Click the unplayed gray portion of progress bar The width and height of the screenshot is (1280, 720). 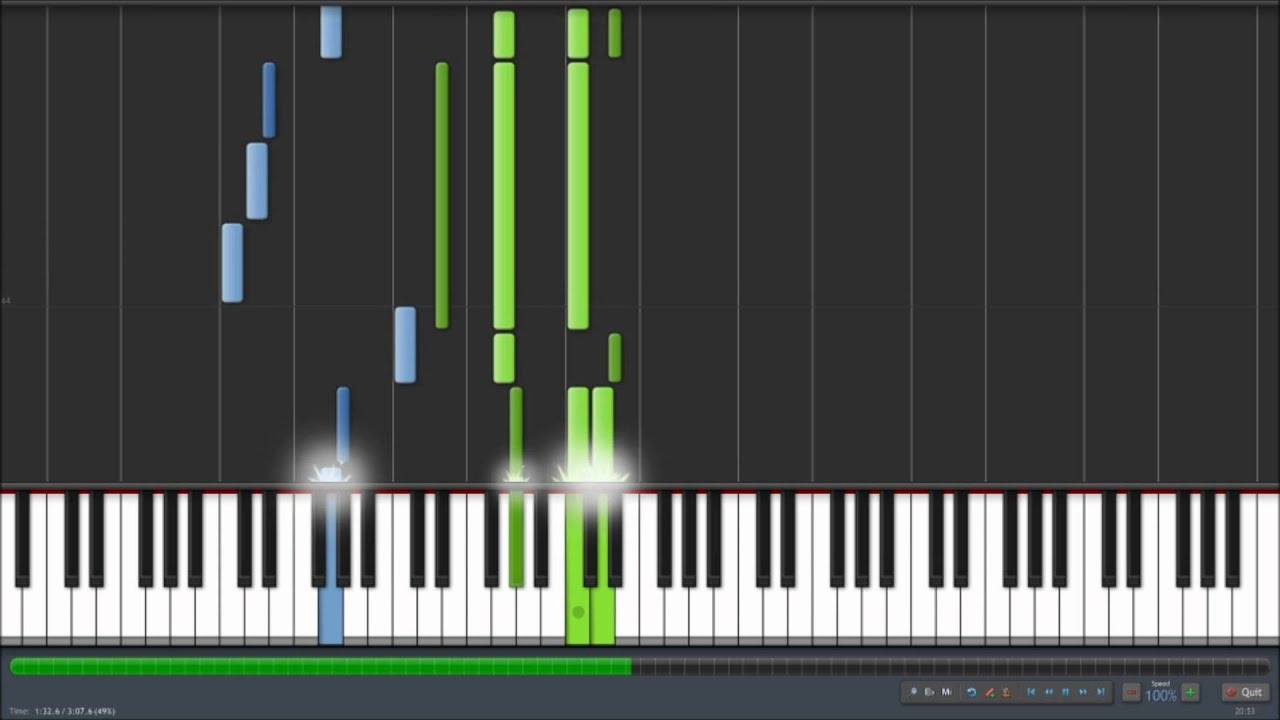(x=950, y=666)
